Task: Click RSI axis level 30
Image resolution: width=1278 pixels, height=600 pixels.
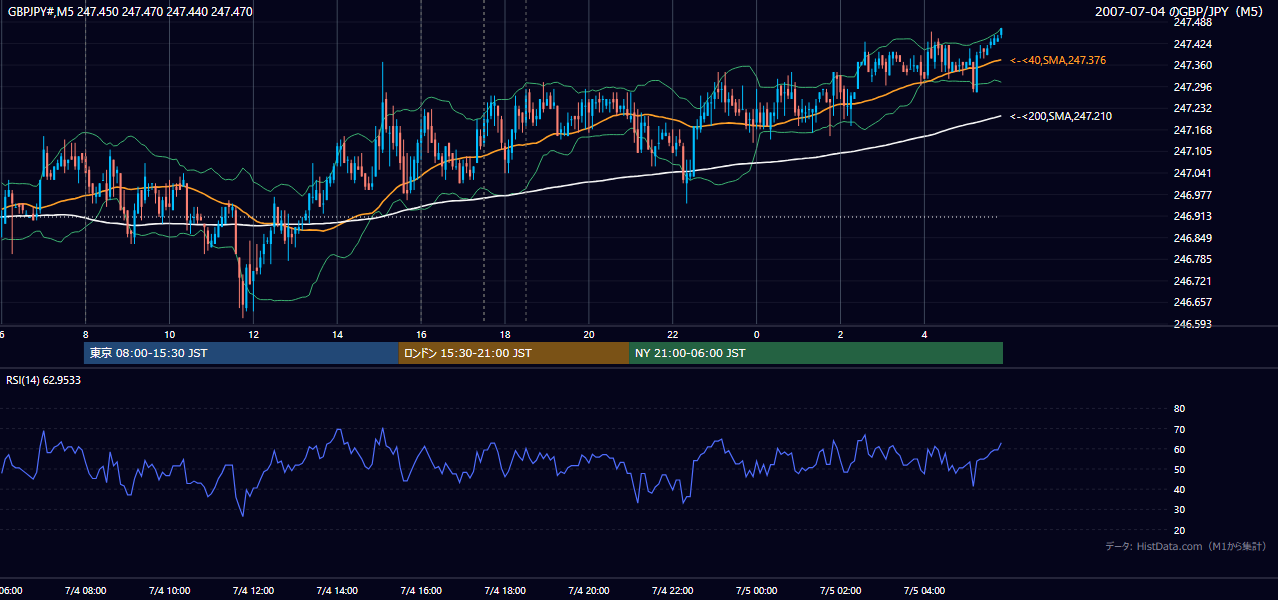Action: click(x=1179, y=510)
